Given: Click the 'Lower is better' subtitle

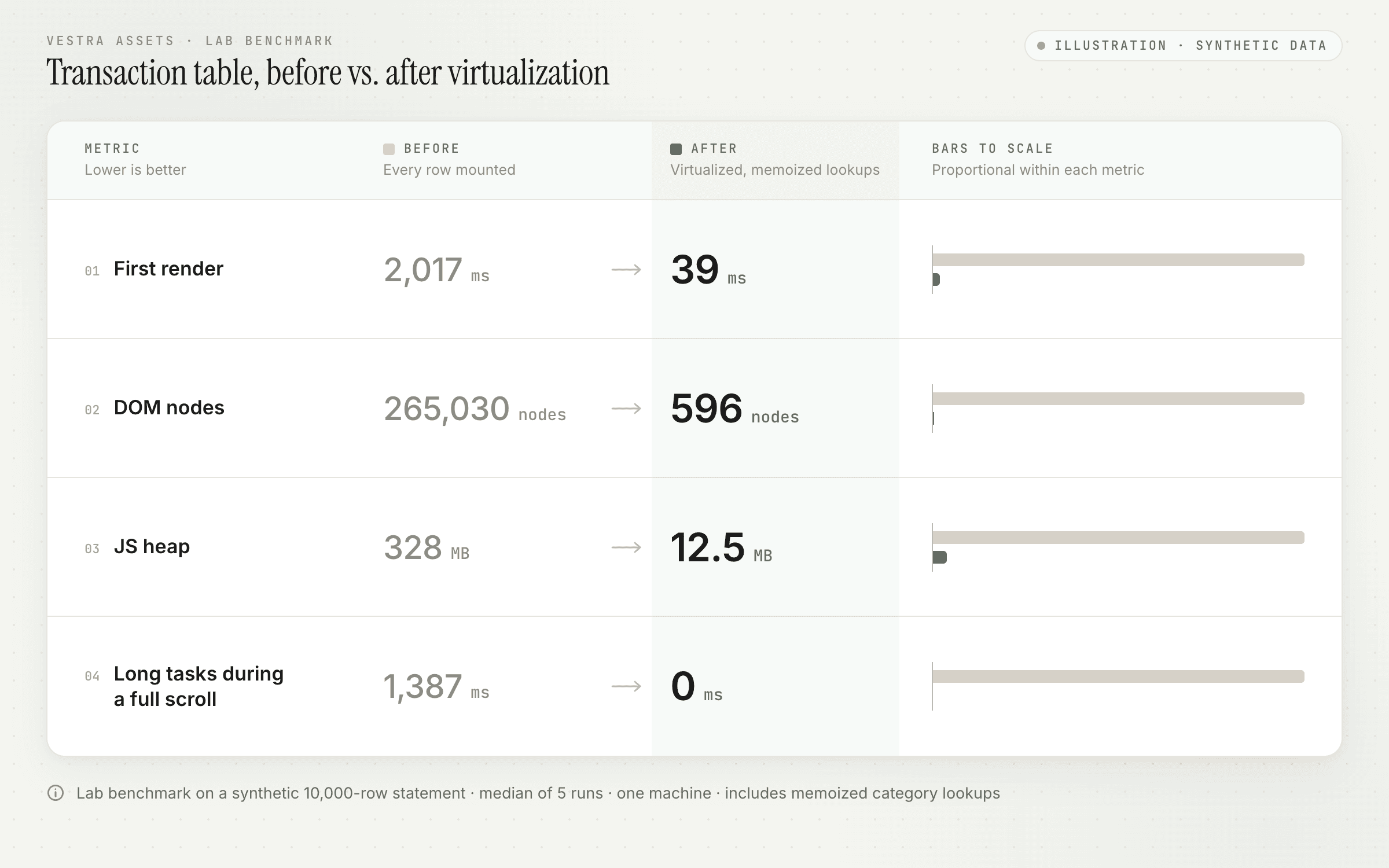Looking at the screenshot, I should pyautogui.click(x=135, y=170).
